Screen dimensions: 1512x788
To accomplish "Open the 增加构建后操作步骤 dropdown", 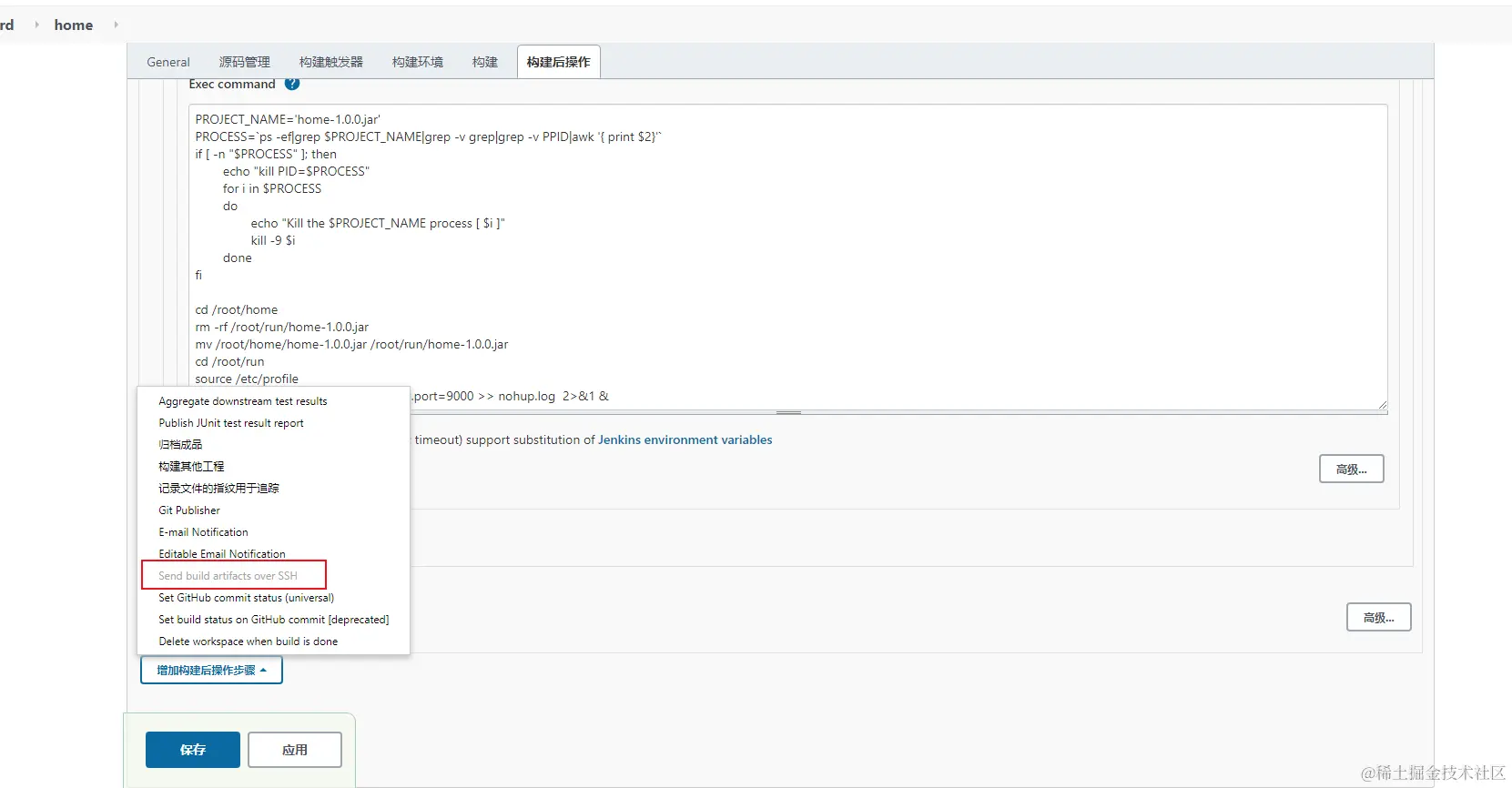I will click(x=211, y=671).
